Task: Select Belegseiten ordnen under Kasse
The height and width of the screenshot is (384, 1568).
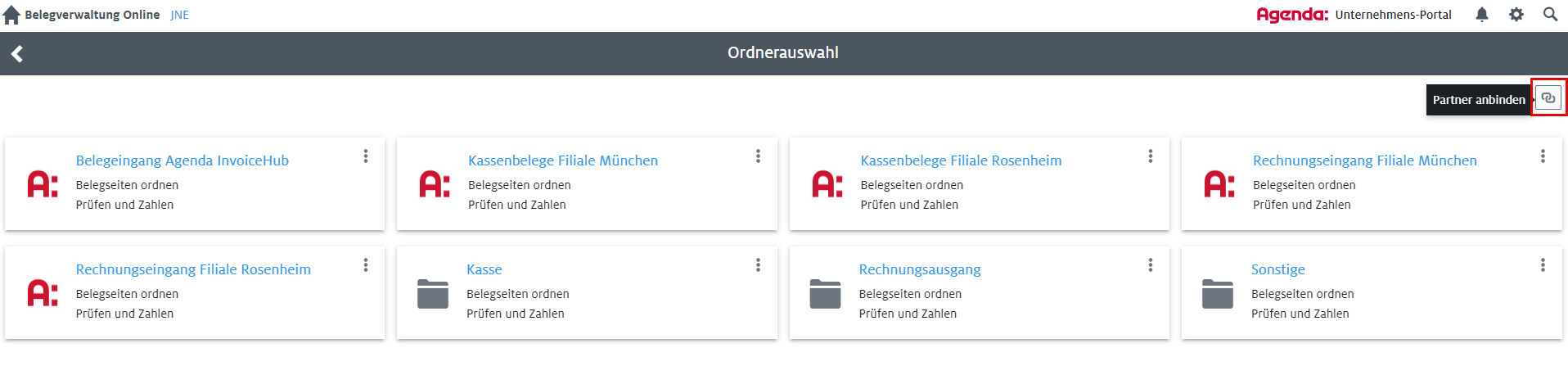Action: click(518, 294)
